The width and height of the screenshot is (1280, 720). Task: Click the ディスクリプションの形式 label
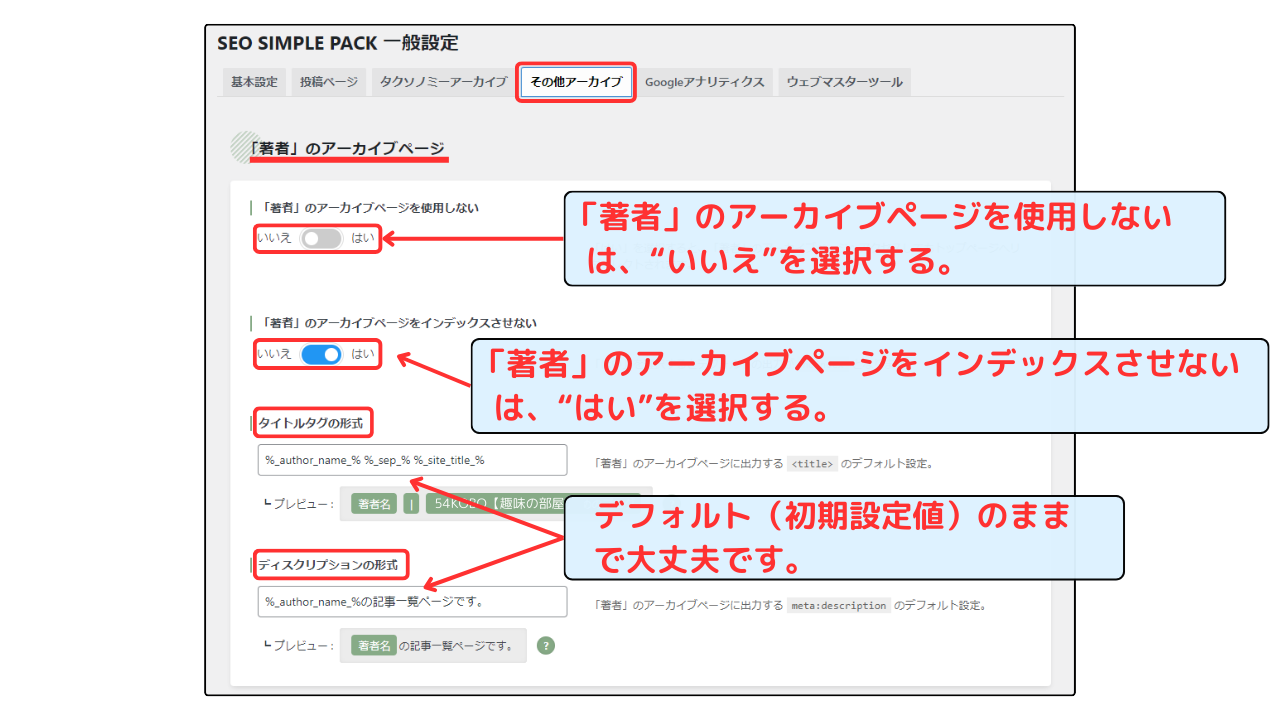(x=328, y=566)
